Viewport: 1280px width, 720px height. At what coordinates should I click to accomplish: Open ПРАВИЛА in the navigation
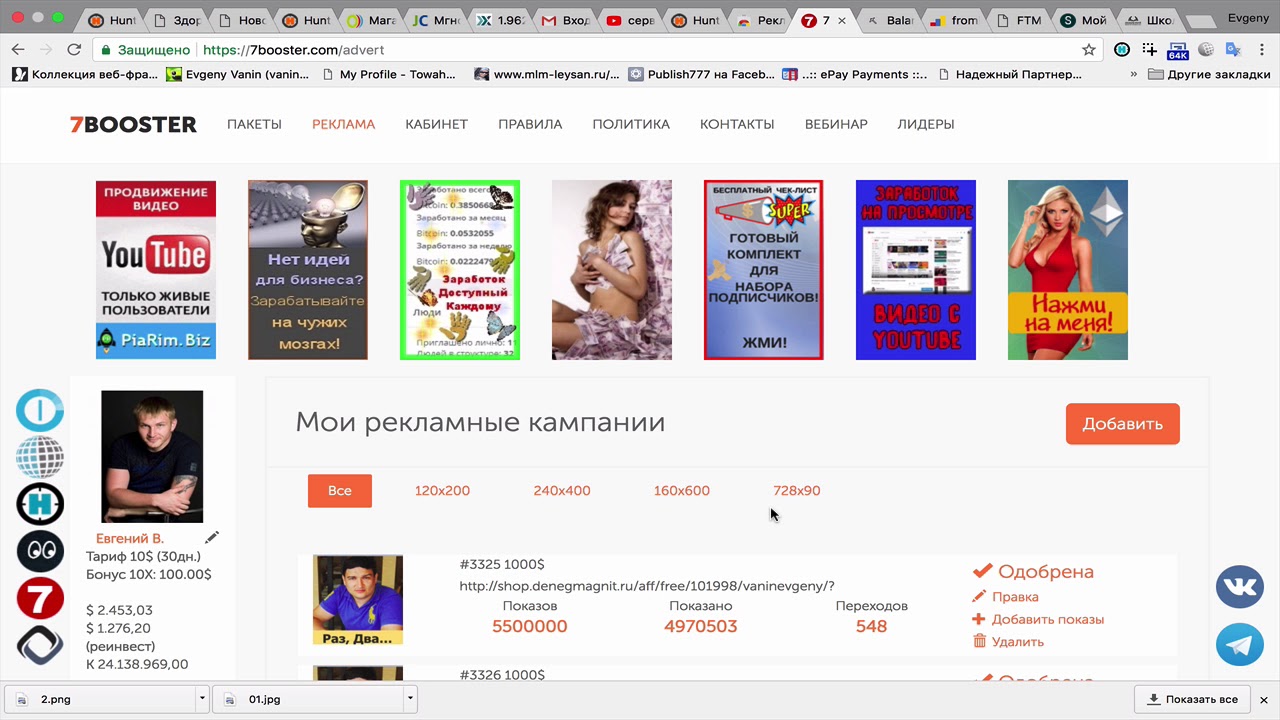pyautogui.click(x=530, y=124)
